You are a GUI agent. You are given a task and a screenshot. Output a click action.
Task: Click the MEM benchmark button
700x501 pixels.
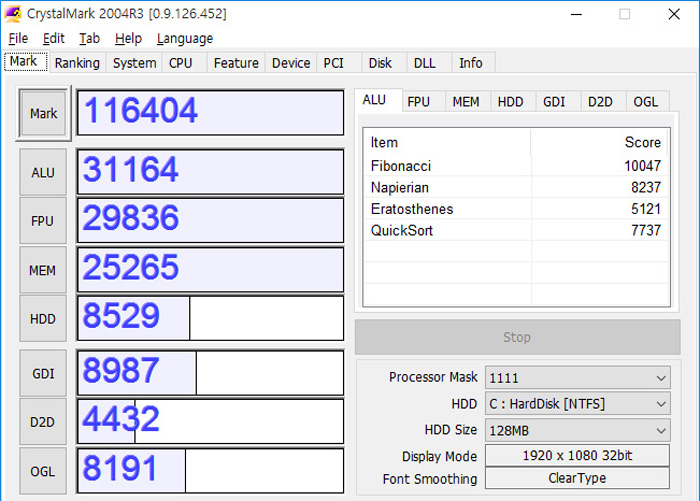pyautogui.click(x=43, y=270)
